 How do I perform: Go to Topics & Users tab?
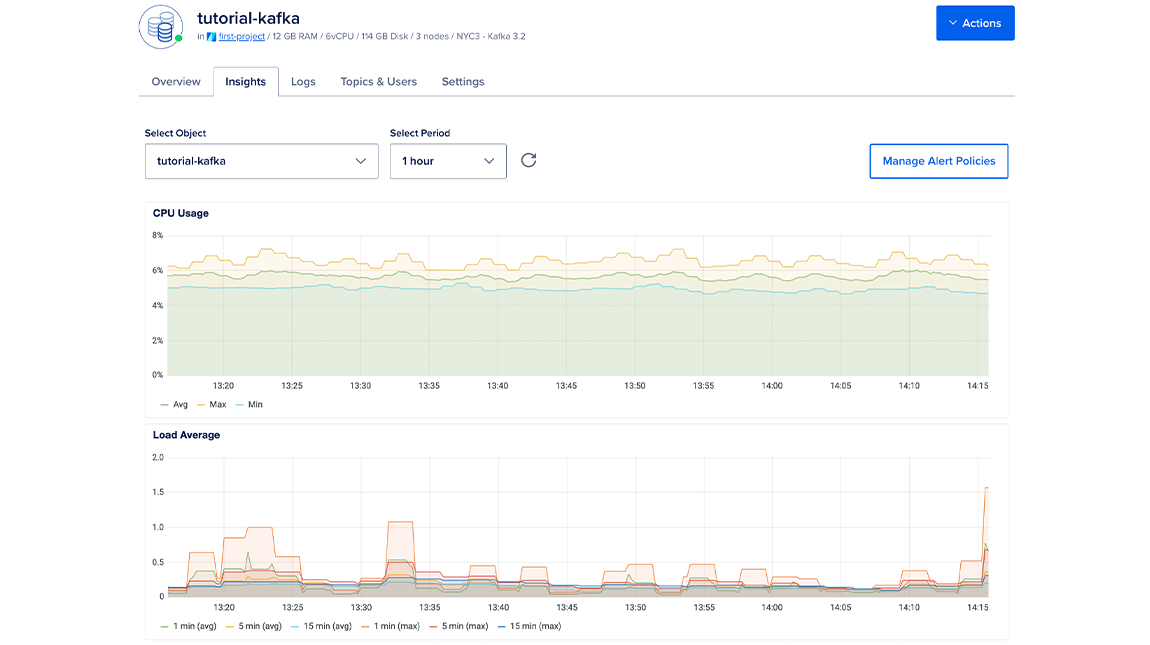tap(378, 81)
